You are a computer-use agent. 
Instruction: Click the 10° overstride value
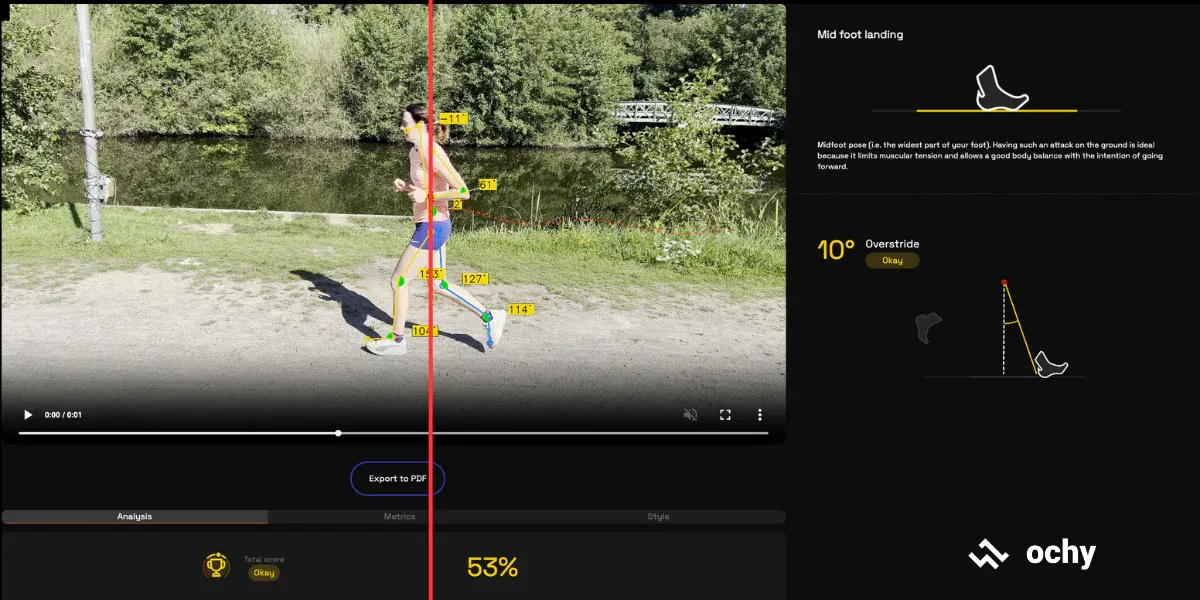tap(836, 250)
